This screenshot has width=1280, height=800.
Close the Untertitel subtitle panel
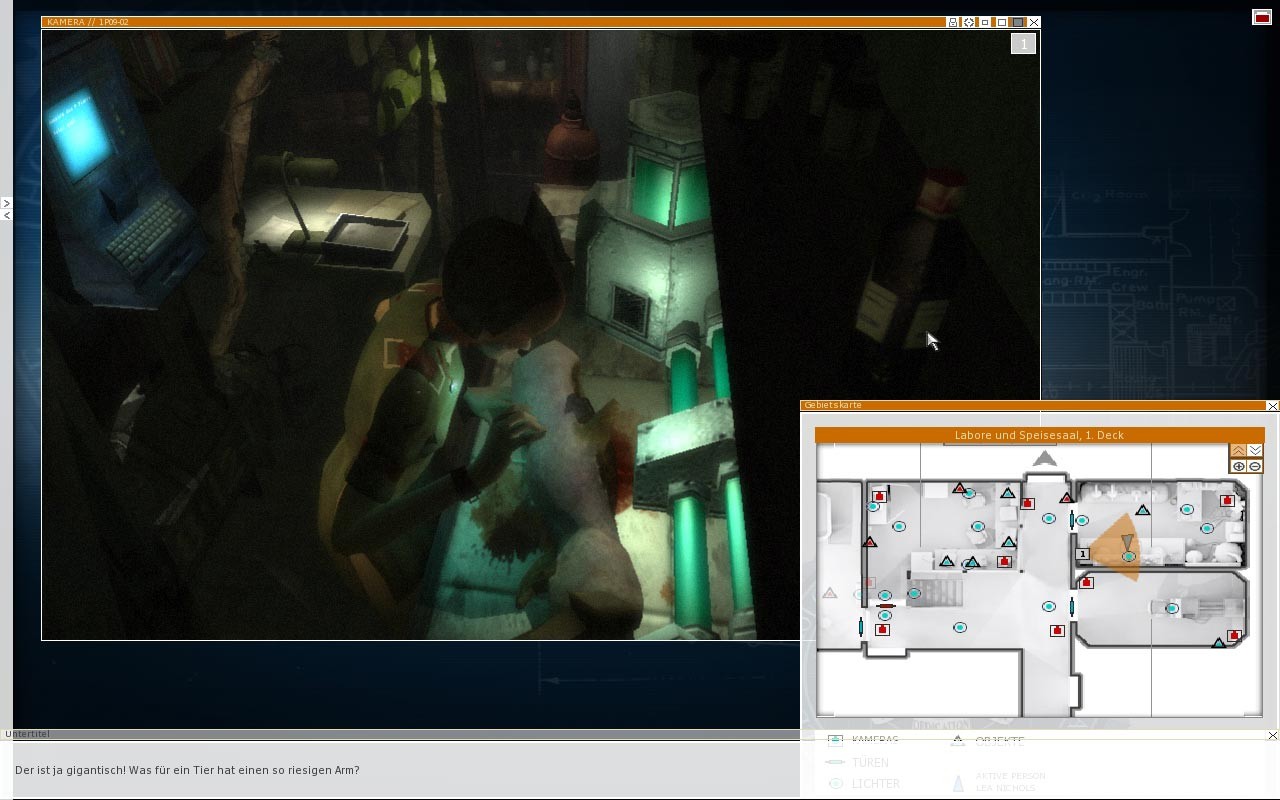point(1272,735)
